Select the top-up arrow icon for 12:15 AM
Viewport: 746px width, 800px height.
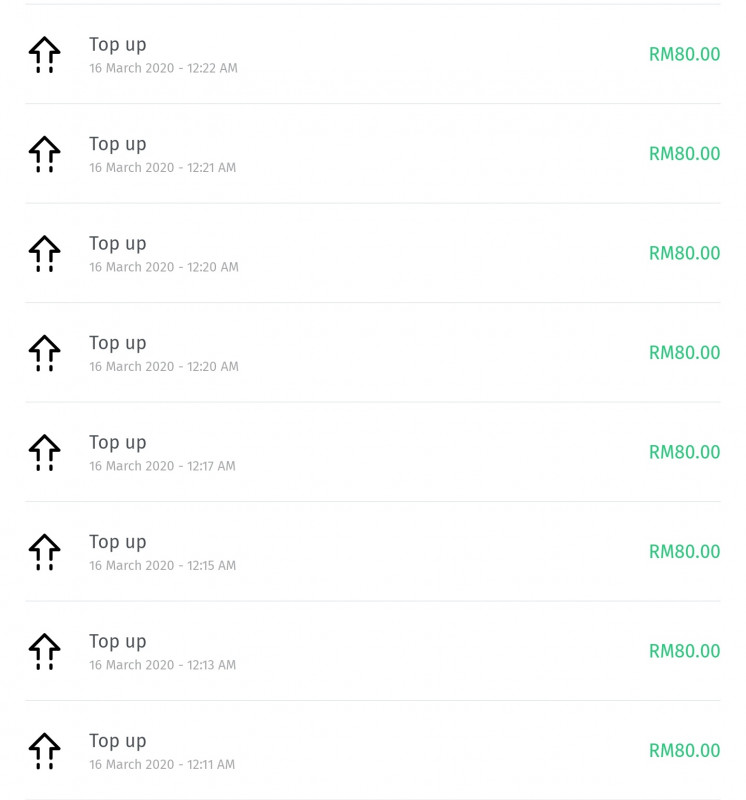(x=44, y=552)
